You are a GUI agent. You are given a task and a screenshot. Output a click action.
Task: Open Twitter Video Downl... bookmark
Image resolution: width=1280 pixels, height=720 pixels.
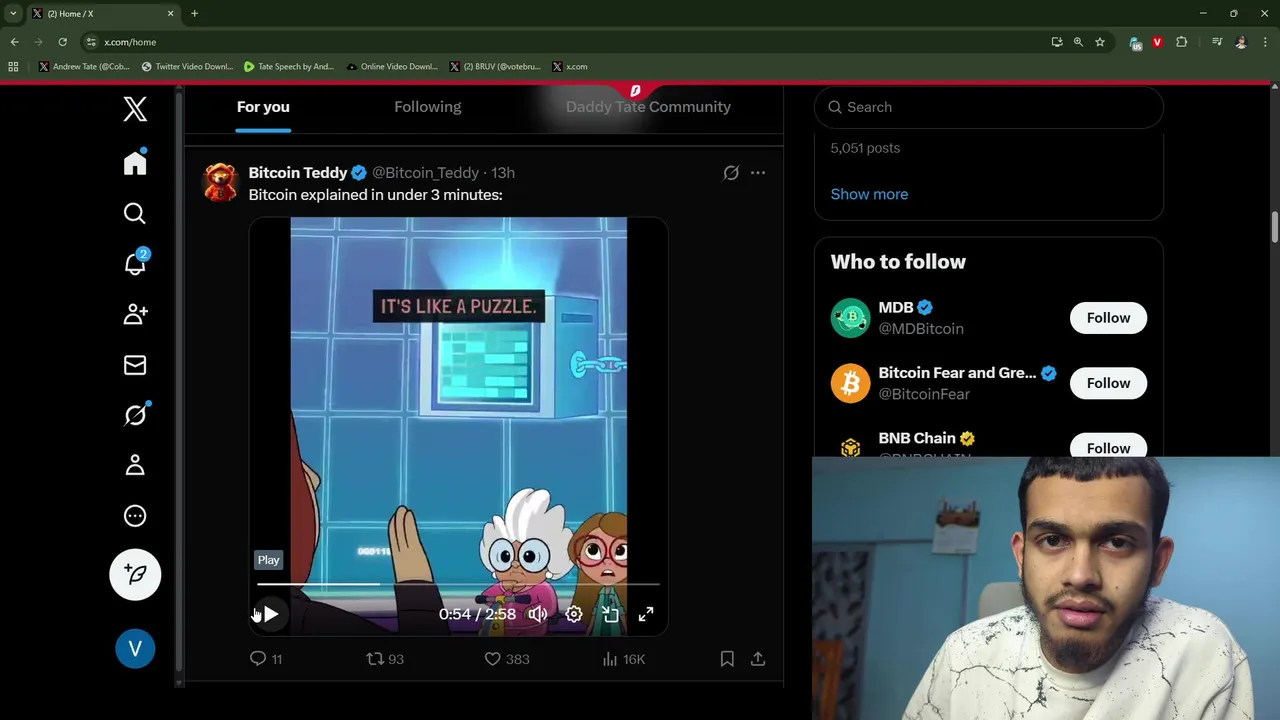point(187,67)
